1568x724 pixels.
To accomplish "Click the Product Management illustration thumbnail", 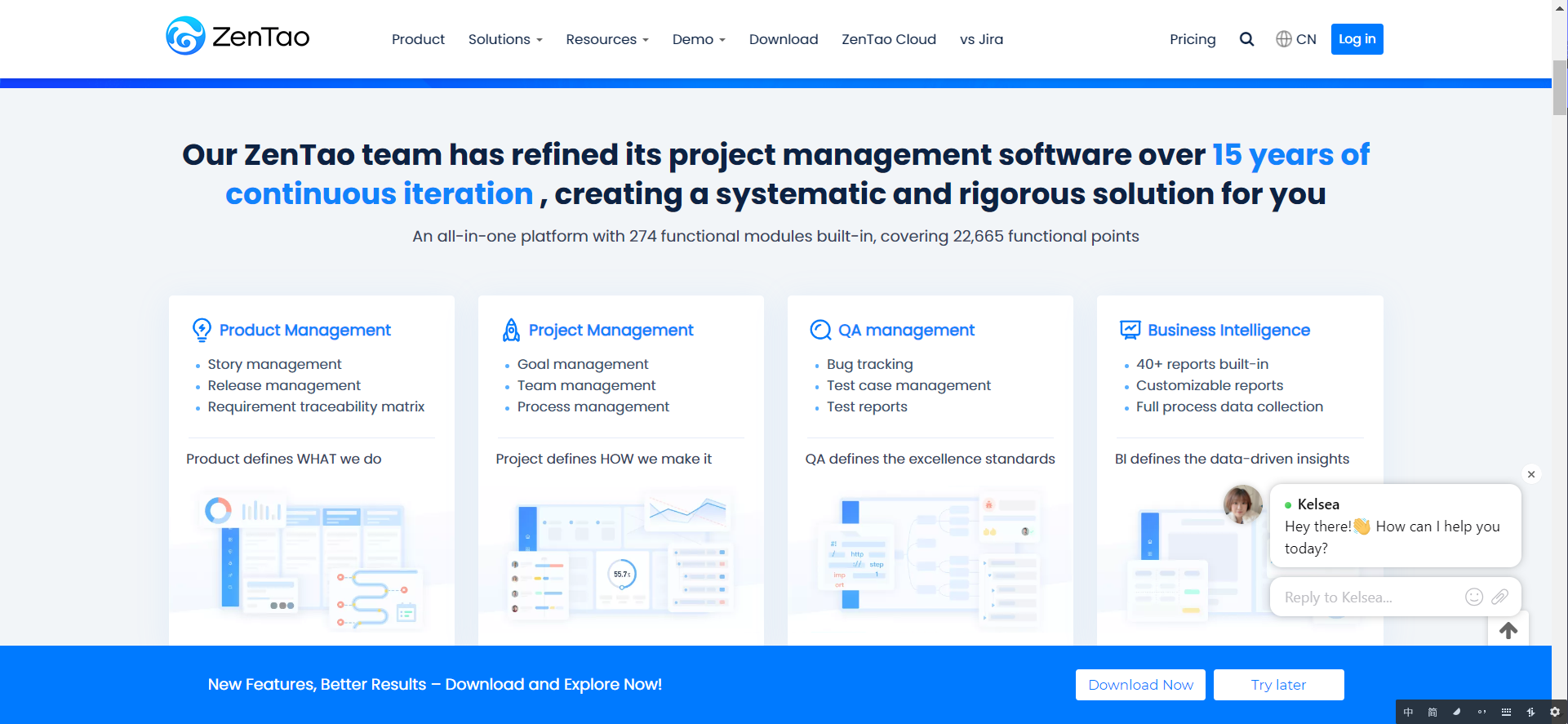I will (x=311, y=561).
